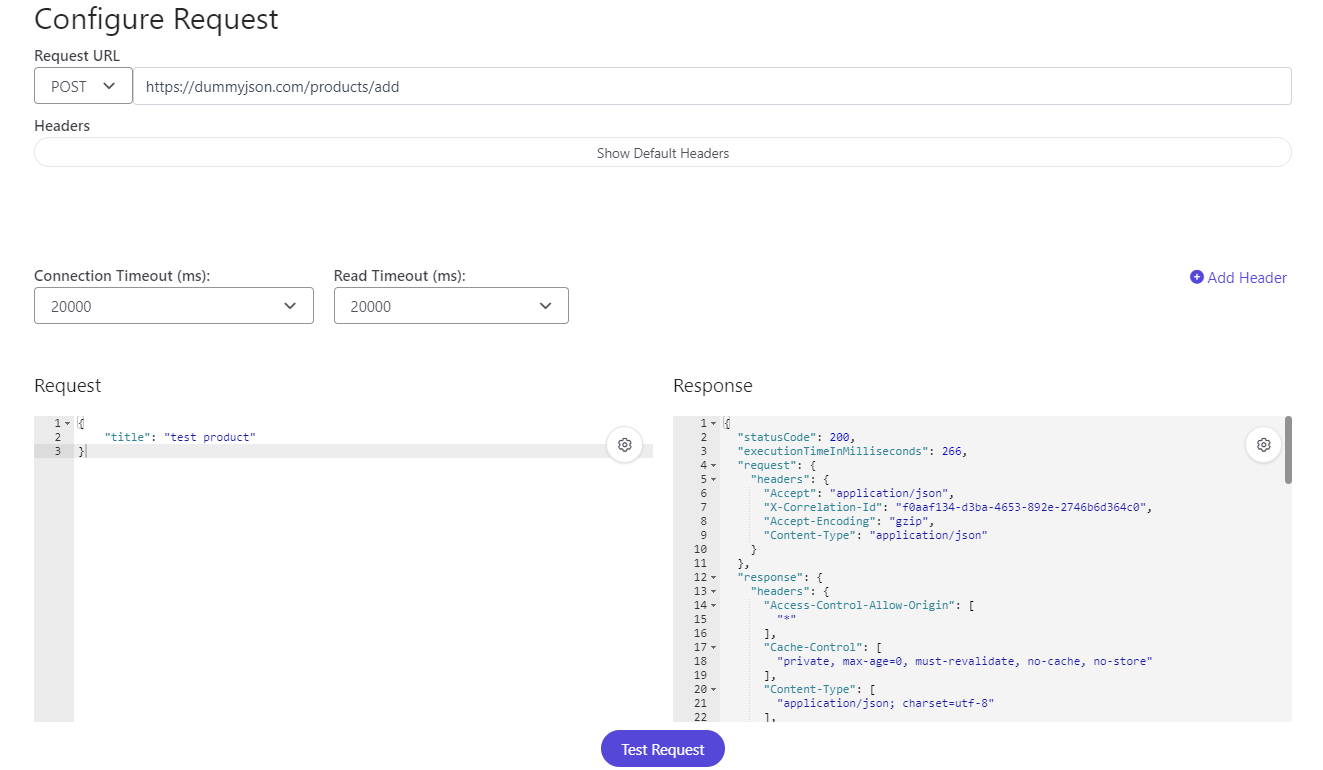The image size is (1323, 770).
Task: Open the Response editor settings gear
Action: tap(1264, 444)
